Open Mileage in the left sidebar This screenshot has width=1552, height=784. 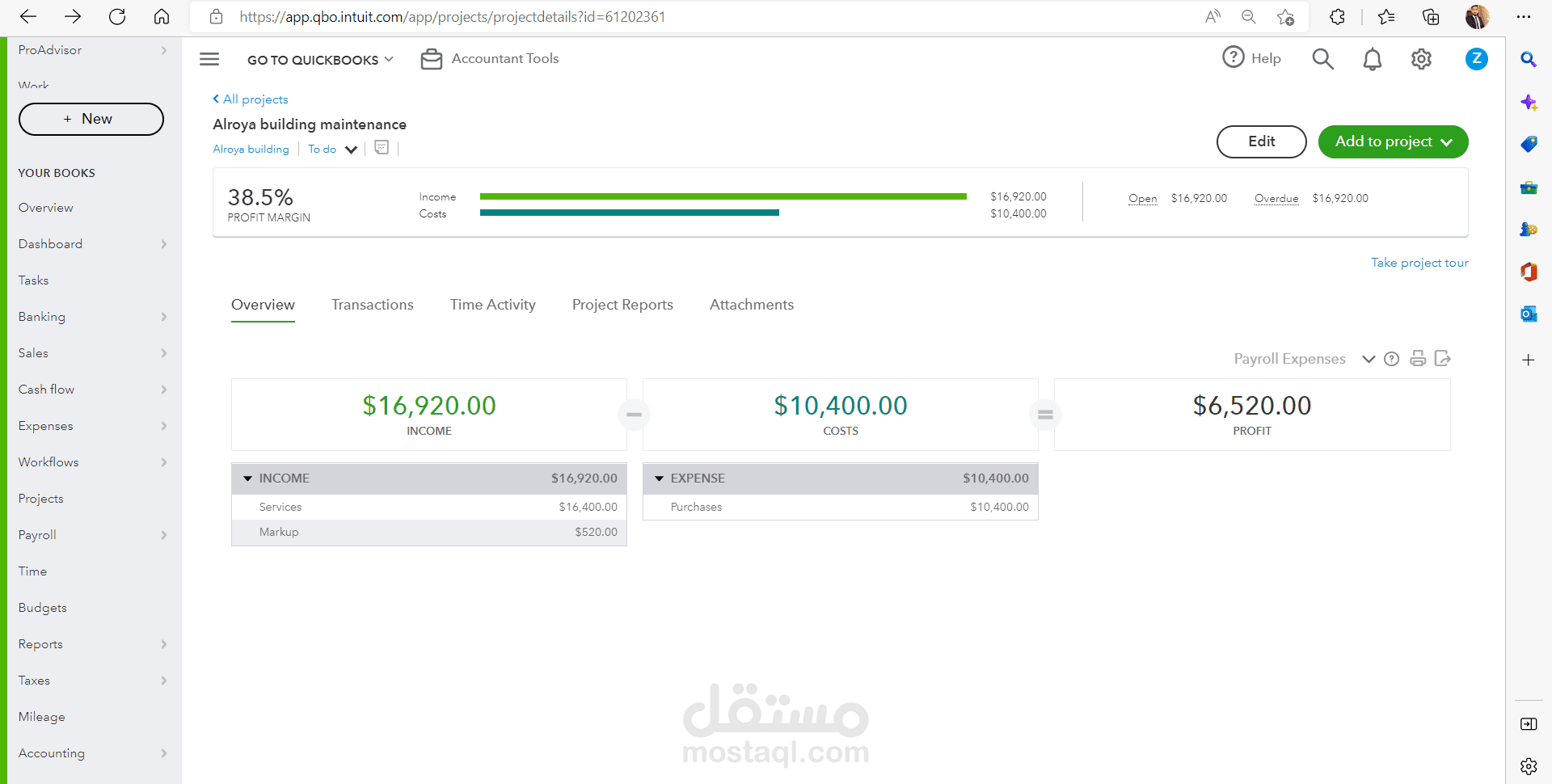click(x=42, y=717)
